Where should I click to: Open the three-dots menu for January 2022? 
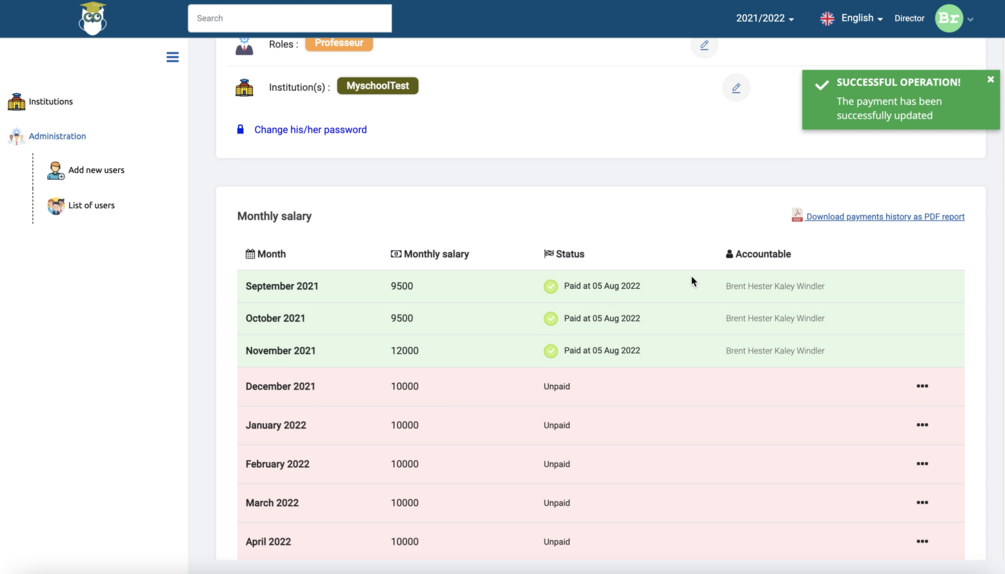(x=922, y=425)
